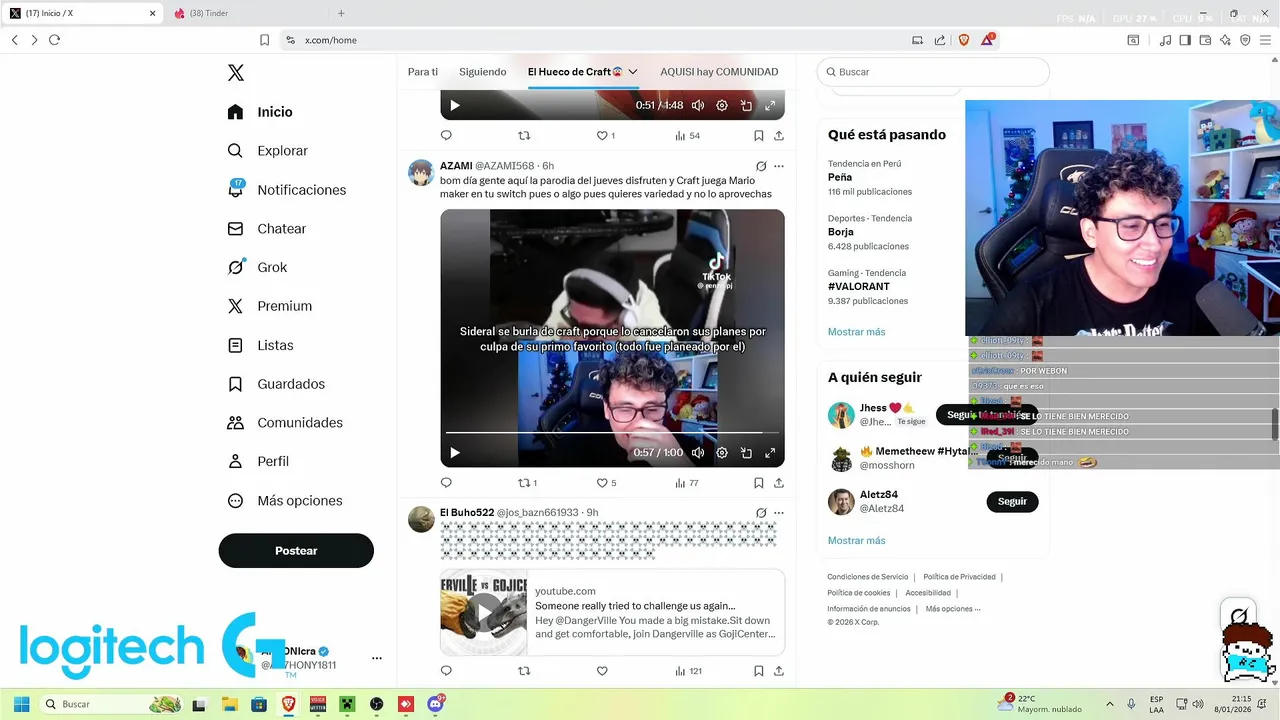This screenshot has width=1280, height=720.
Task: Open Brave Rewards triangle icon
Action: tap(988, 40)
